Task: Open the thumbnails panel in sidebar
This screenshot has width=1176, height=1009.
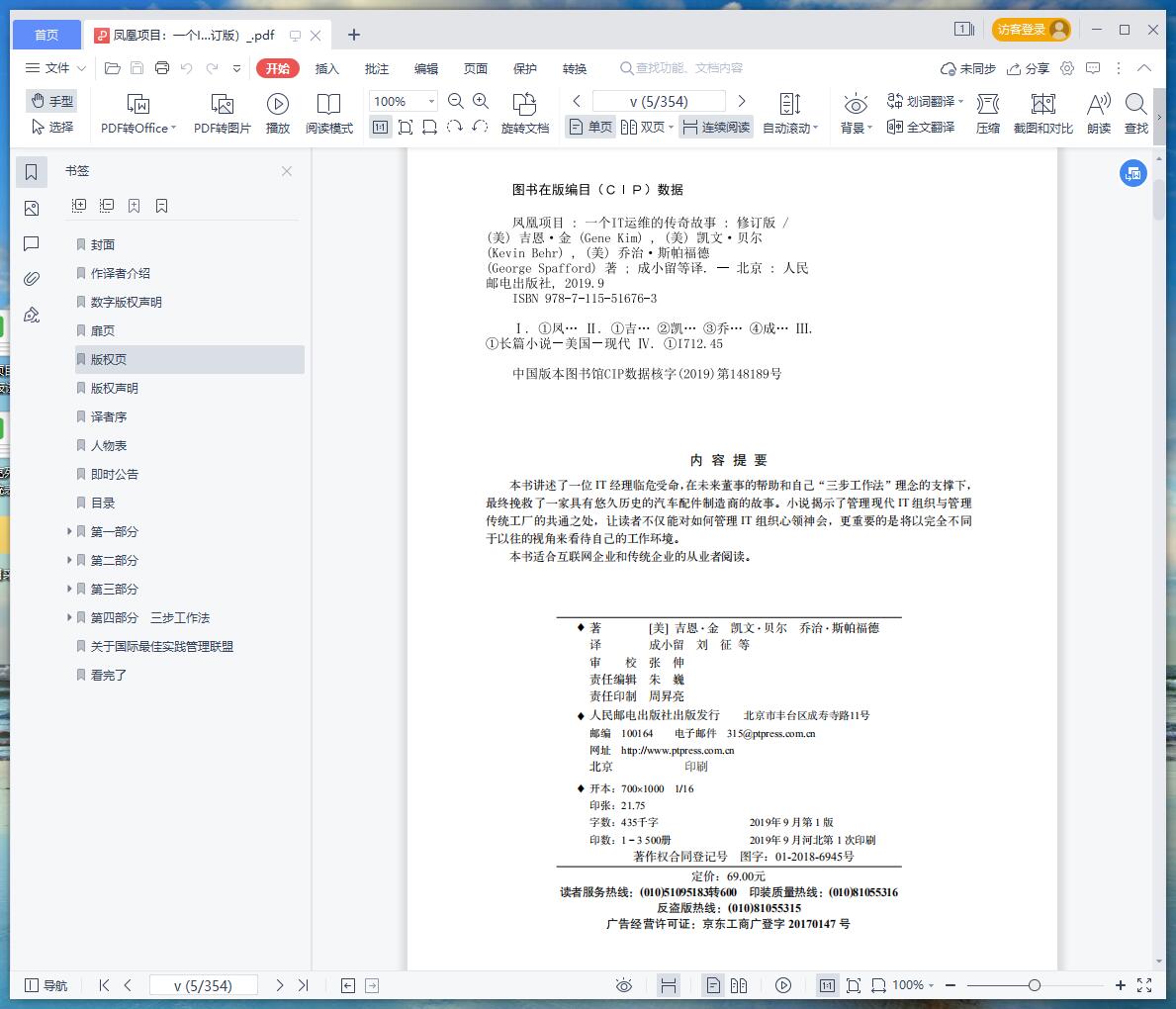Action: (32, 208)
